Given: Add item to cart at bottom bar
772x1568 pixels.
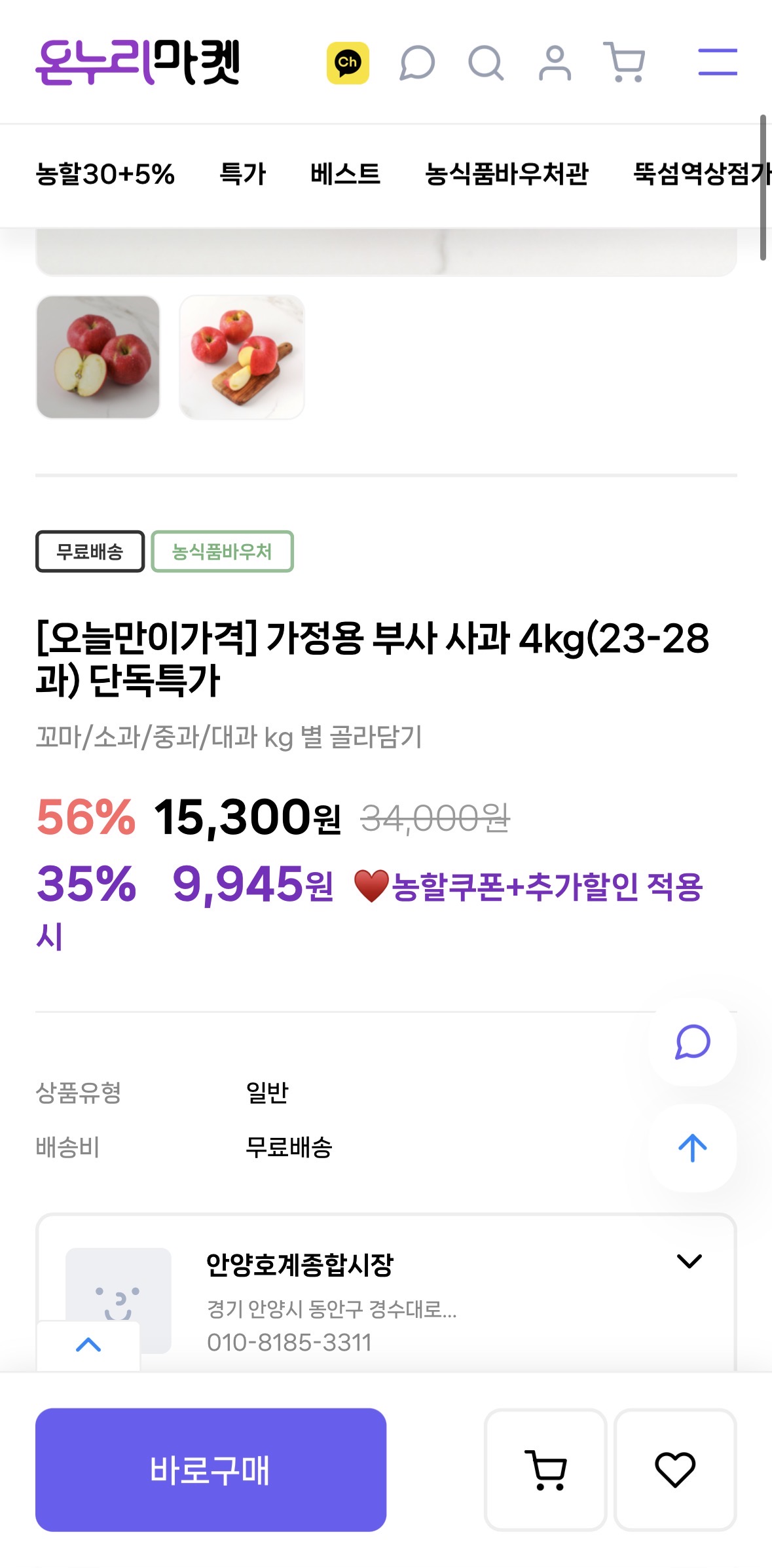Looking at the screenshot, I should (x=545, y=1469).
